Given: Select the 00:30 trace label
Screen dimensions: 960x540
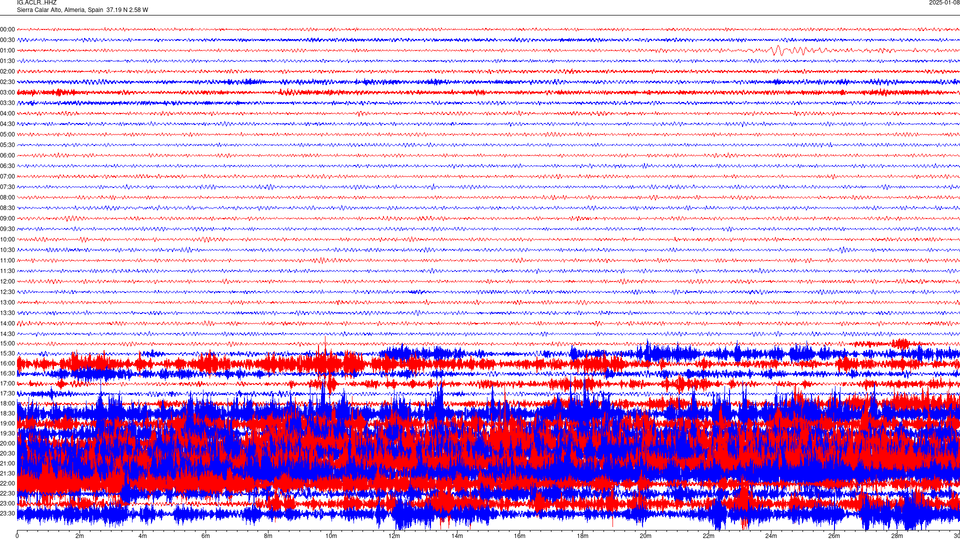Looking at the screenshot, I should click(x=7, y=40).
